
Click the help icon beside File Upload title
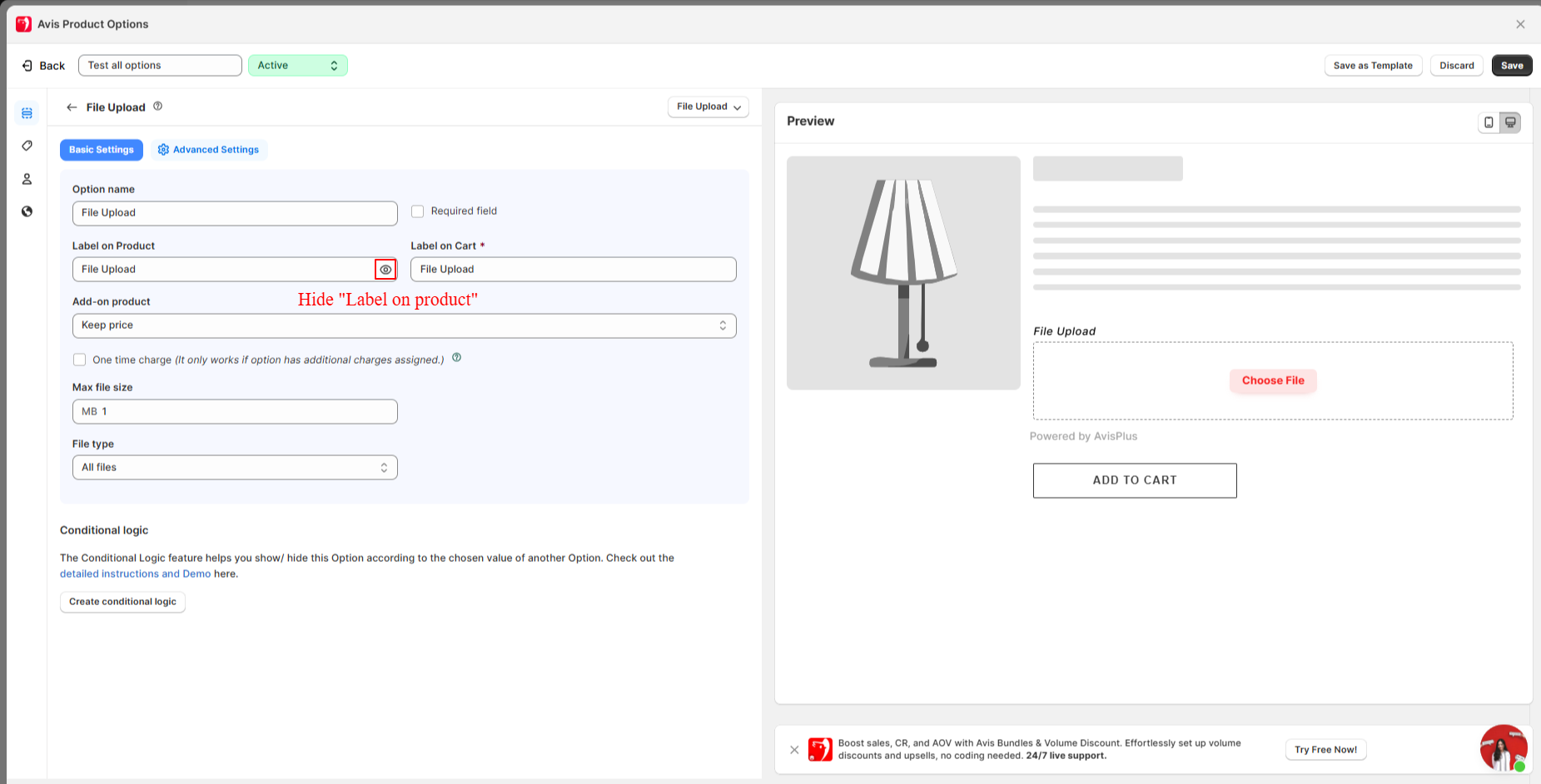pos(157,107)
